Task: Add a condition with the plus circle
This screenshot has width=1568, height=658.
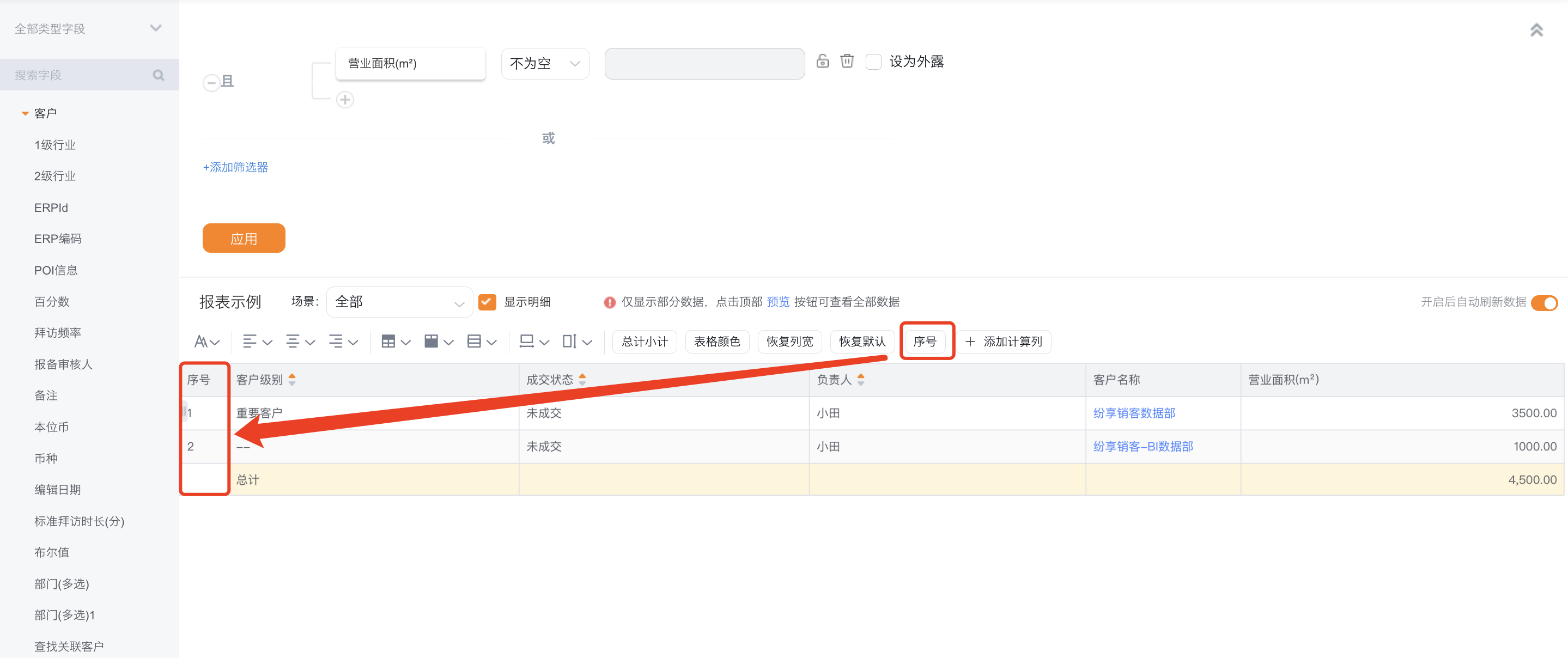Action: (x=345, y=99)
